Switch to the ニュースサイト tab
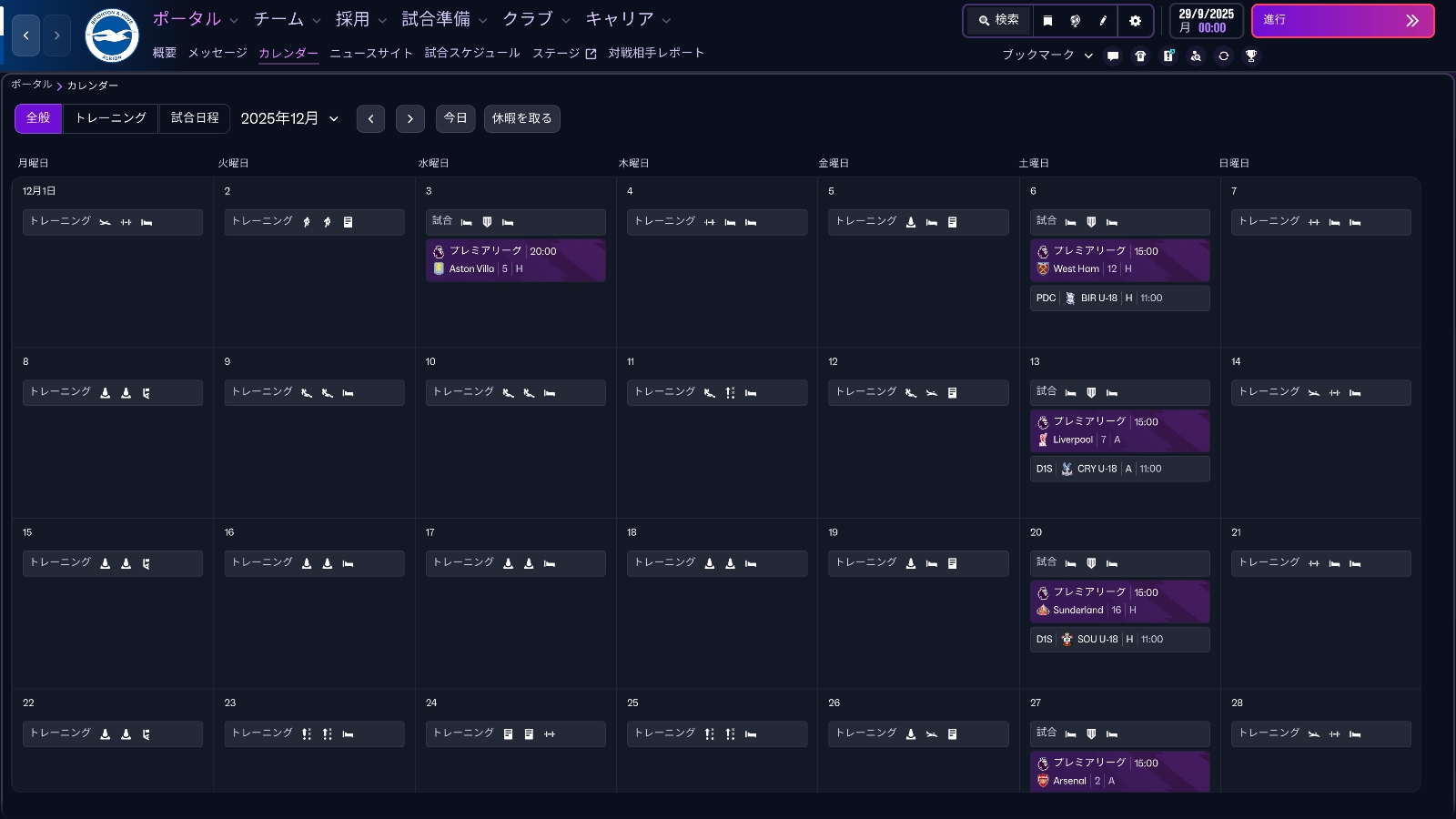The width and height of the screenshot is (1456, 819). tap(370, 53)
